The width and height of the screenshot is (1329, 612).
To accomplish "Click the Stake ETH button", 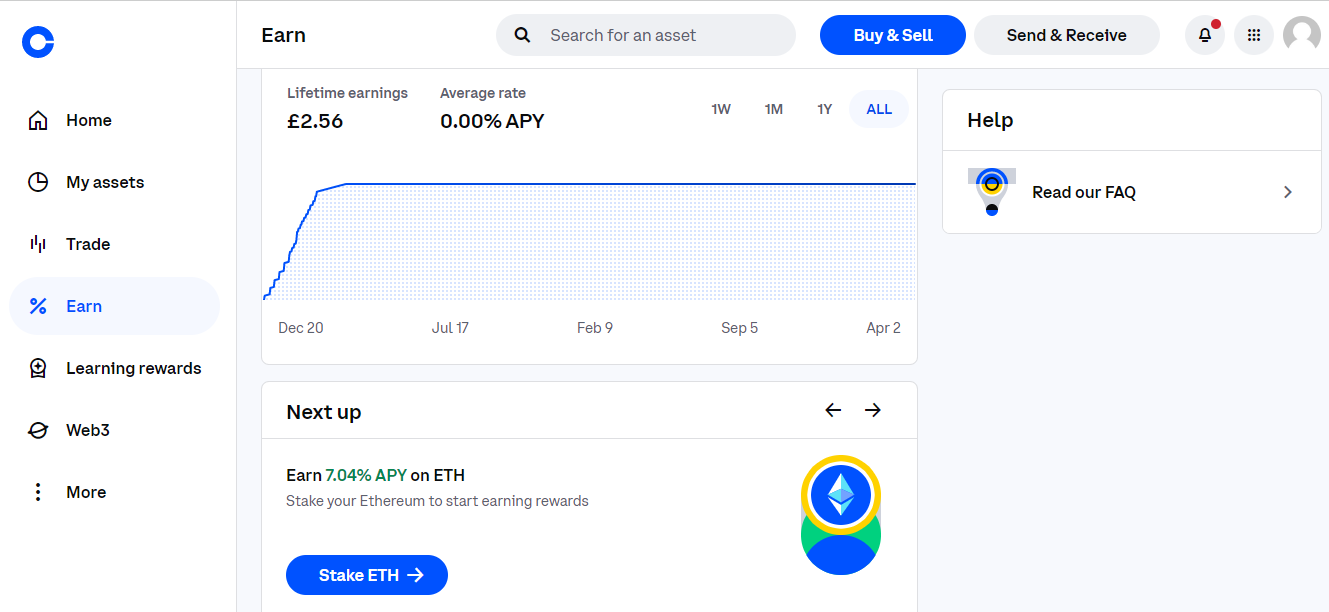I will 366,575.
